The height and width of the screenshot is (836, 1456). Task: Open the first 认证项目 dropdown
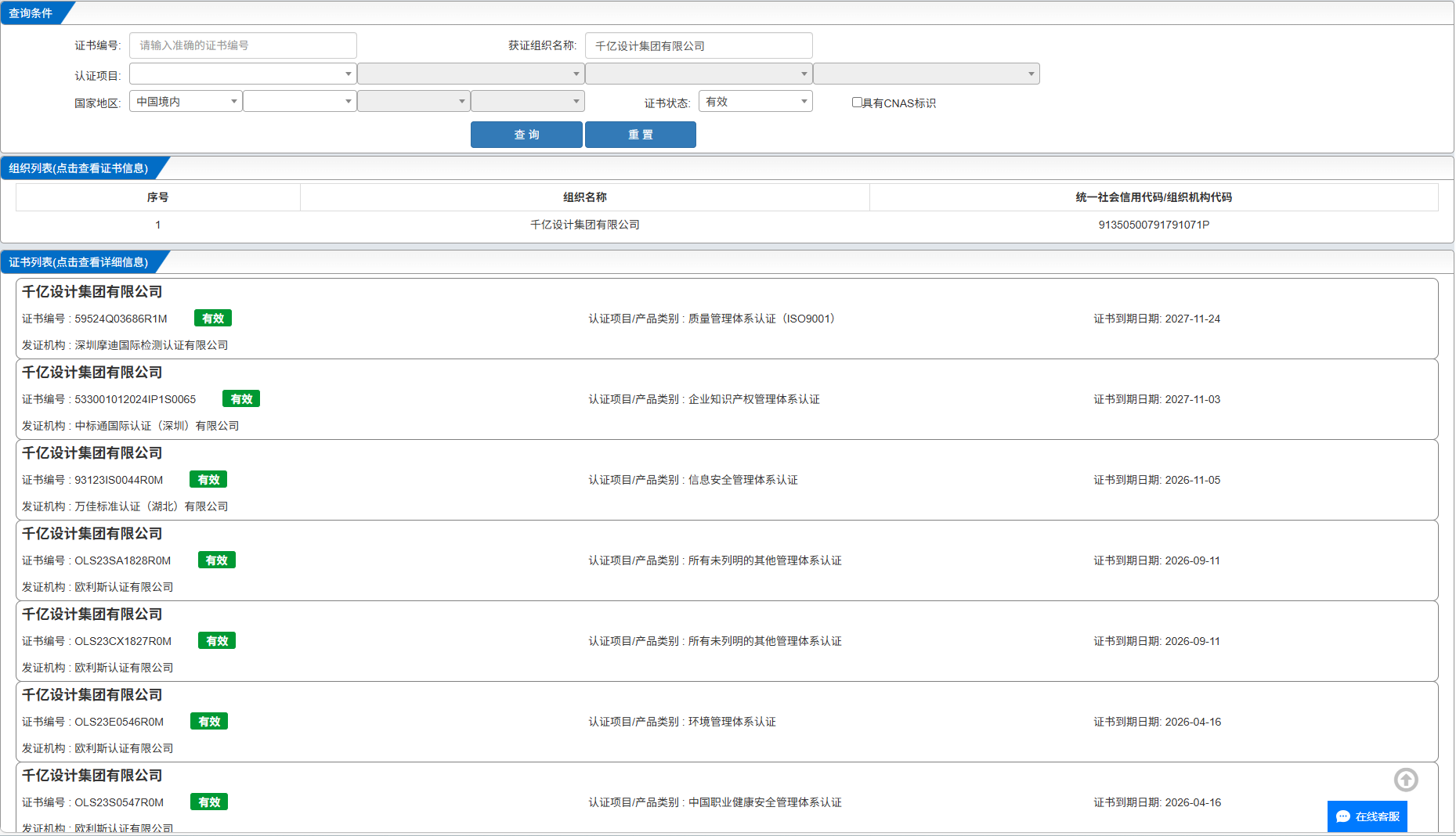pyautogui.click(x=243, y=74)
